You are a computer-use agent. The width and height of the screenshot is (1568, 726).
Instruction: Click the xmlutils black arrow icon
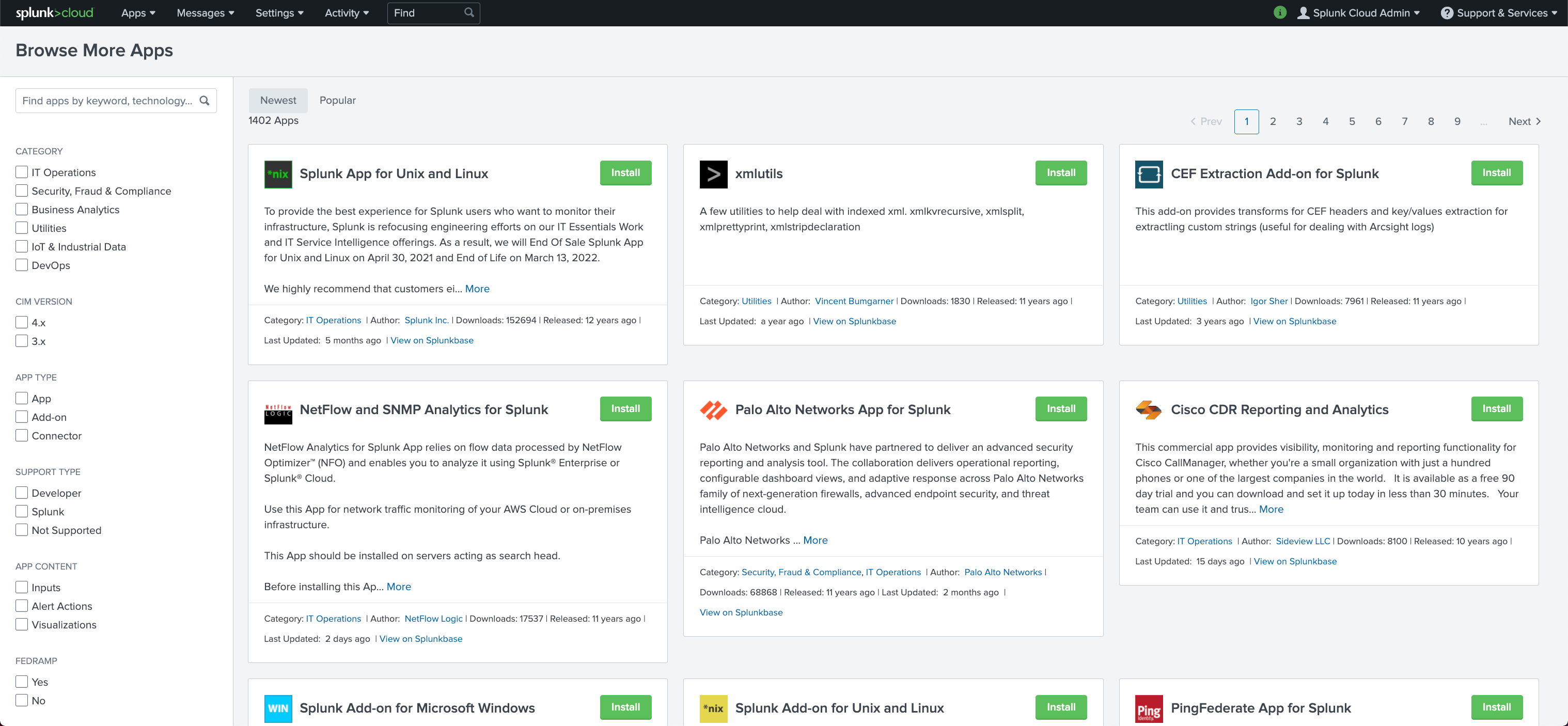coord(713,174)
